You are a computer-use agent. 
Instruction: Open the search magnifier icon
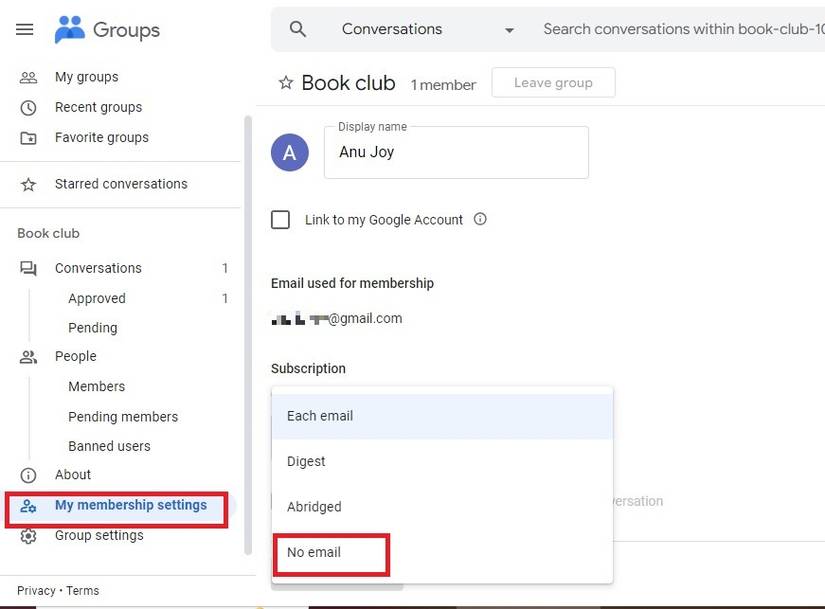coord(297,28)
